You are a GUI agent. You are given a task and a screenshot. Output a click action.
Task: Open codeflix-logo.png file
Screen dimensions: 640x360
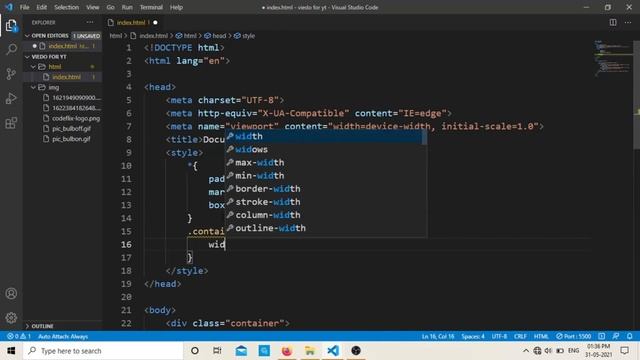click(x=76, y=118)
